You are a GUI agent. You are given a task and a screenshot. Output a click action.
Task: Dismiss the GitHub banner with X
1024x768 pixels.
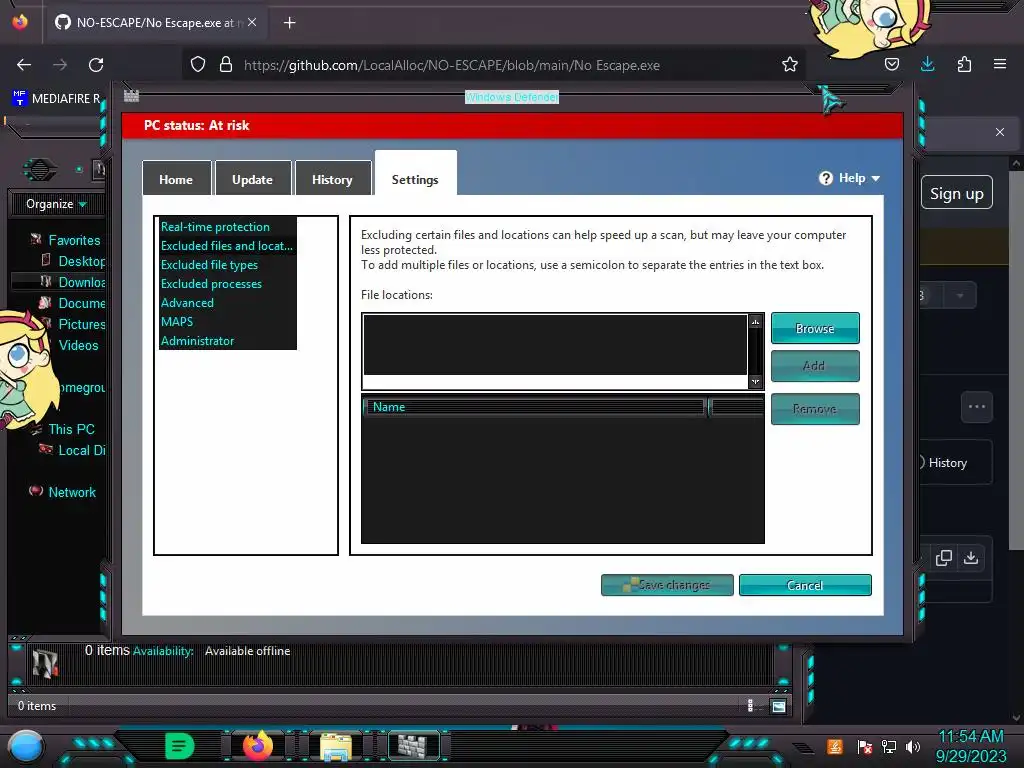click(1000, 132)
